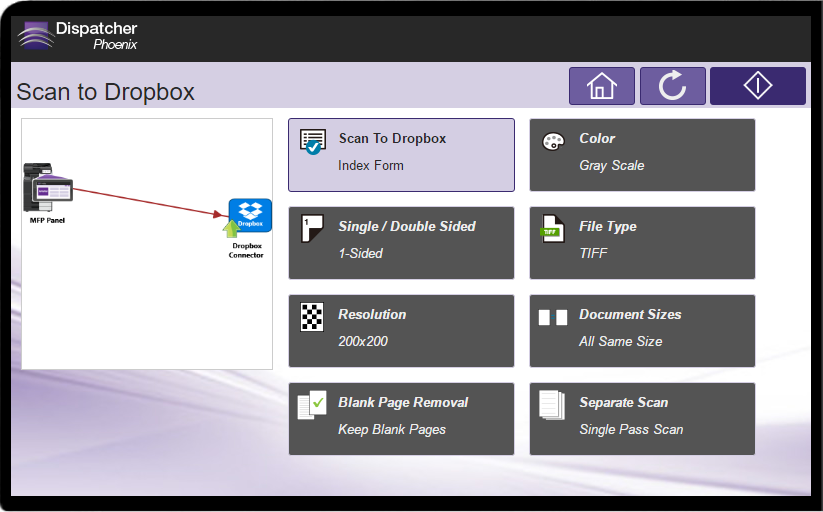This screenshot has height=512, width=823.
Task: Open the Scan To Dropbox tile
Action: click(401, 155)
